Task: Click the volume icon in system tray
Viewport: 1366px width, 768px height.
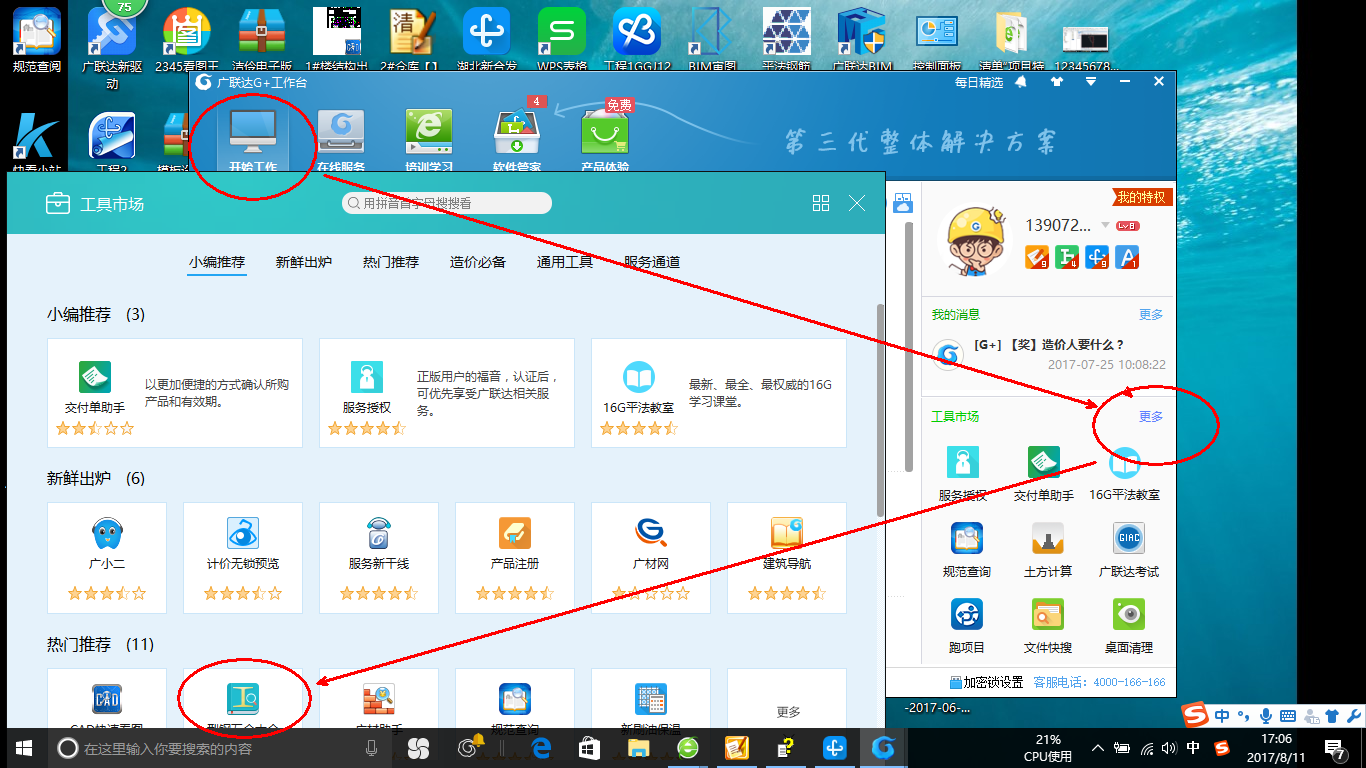Action: (1169, 748)
